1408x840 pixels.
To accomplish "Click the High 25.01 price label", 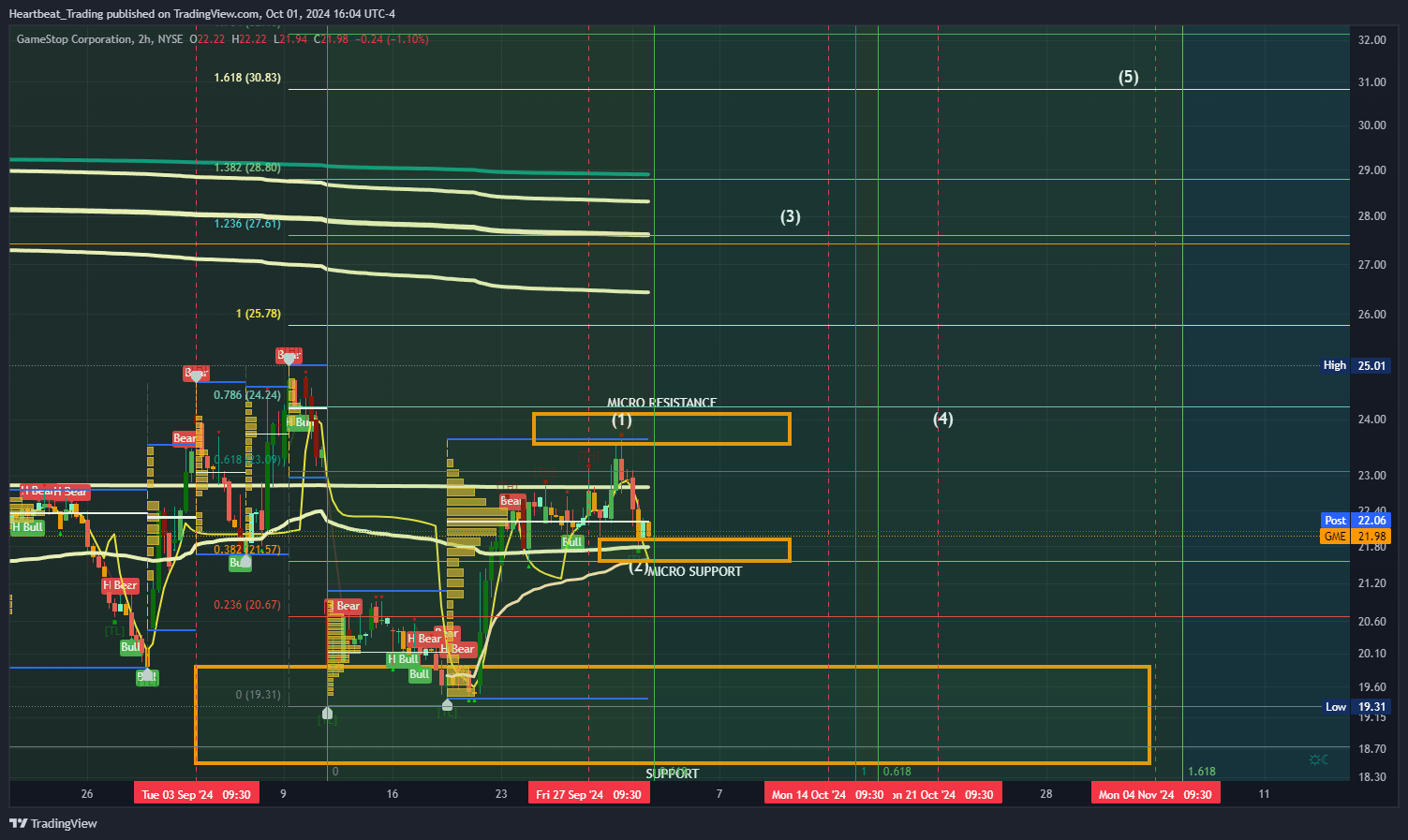I will click(1356, 365).
